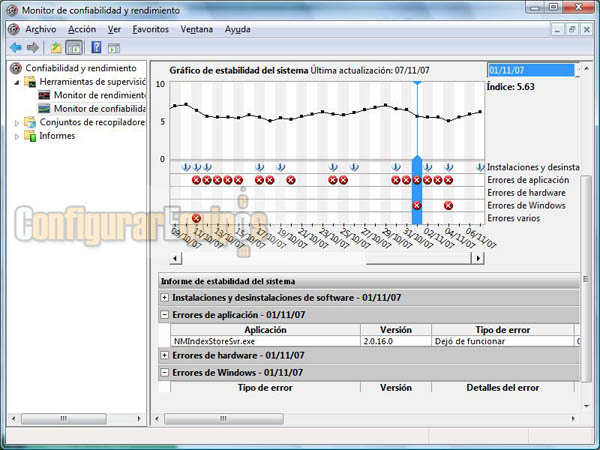
Task: Click the main pane bottom horizontal scrollbar thumb
Action: 224,419
